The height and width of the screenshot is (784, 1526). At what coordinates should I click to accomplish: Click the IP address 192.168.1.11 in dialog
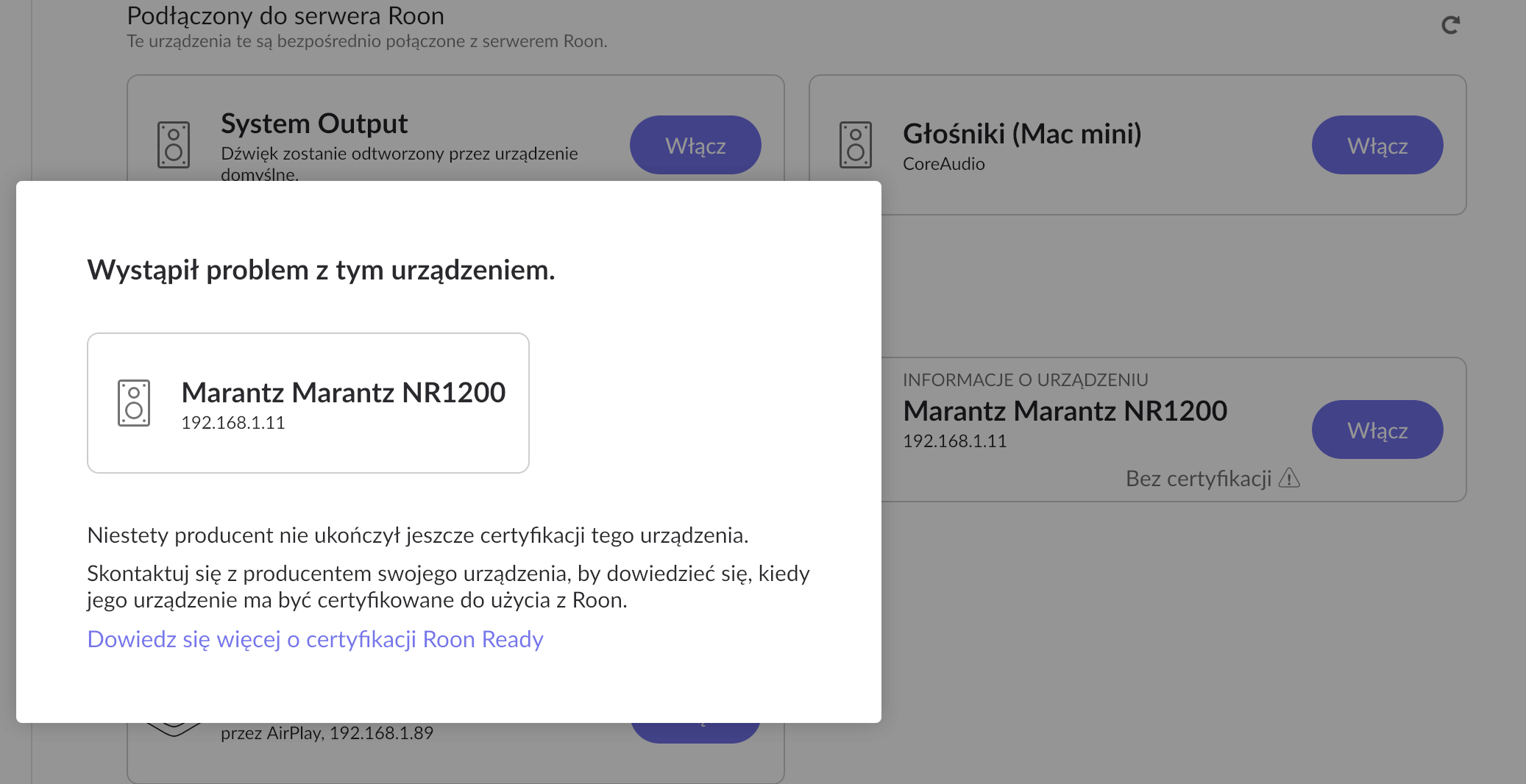pyautogui.click(x=233, y=423)
